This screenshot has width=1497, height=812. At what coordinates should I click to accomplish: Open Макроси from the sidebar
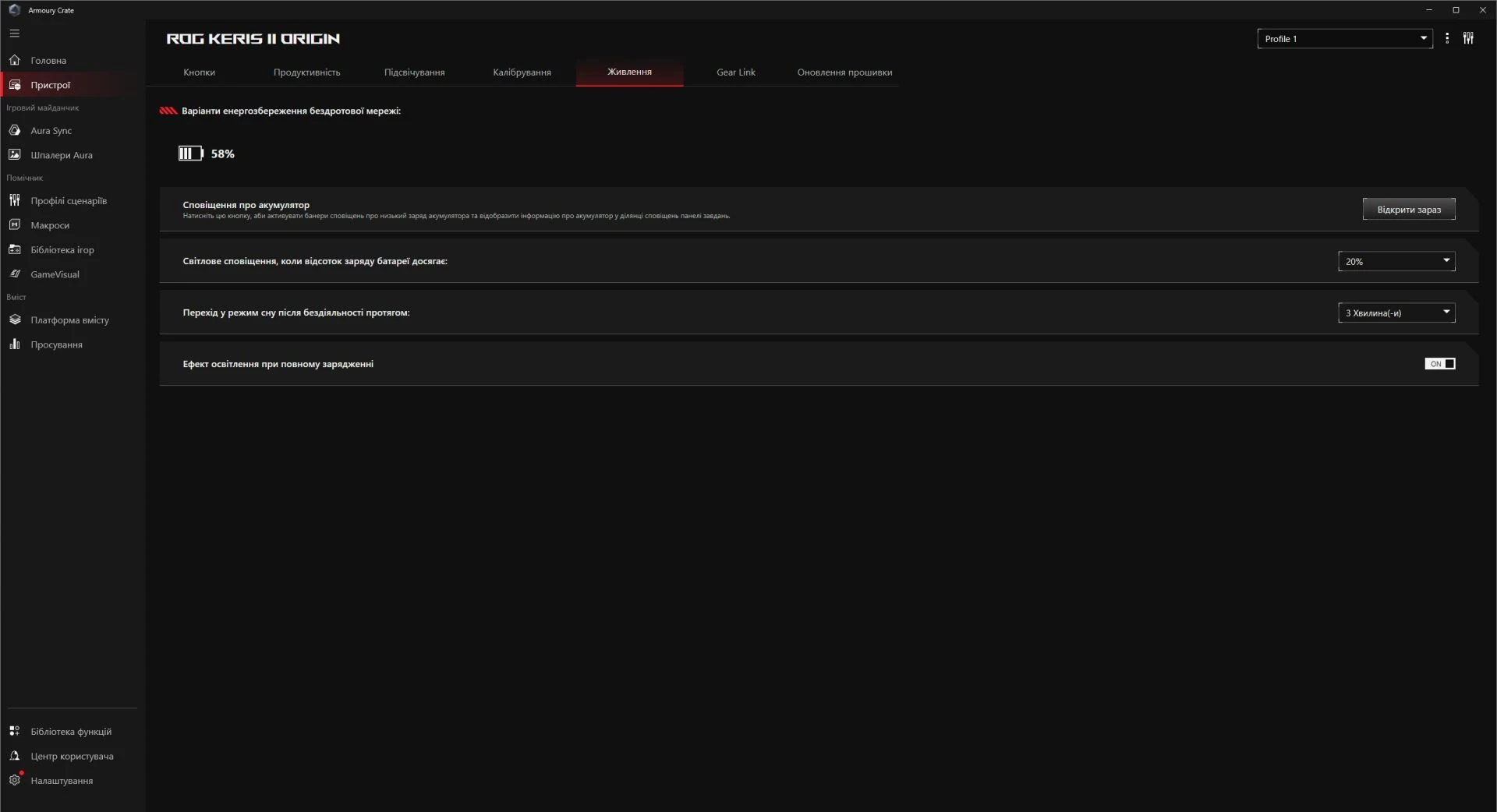(50, 225)
